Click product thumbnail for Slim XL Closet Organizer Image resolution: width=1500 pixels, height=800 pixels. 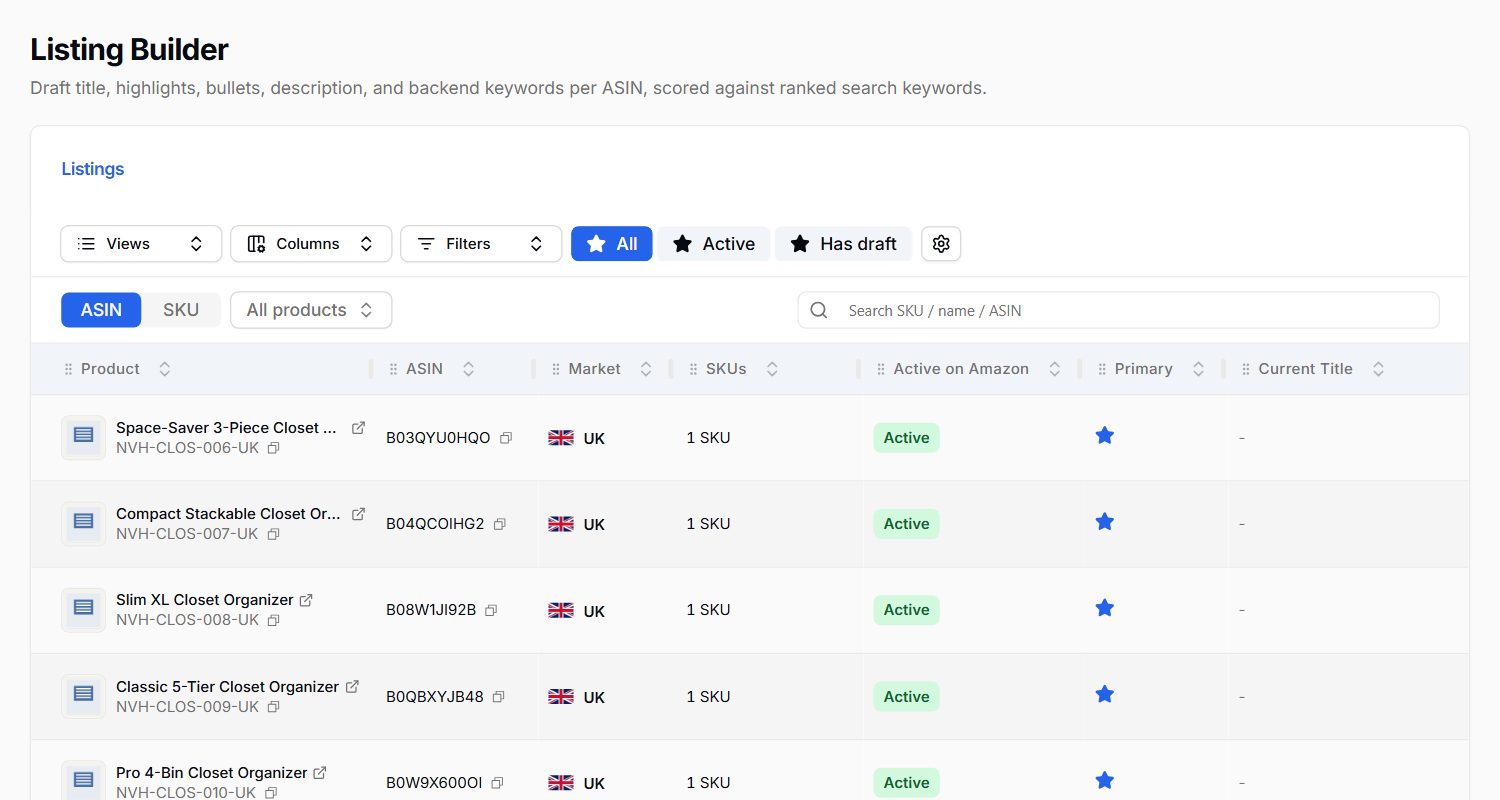point(84,610)
